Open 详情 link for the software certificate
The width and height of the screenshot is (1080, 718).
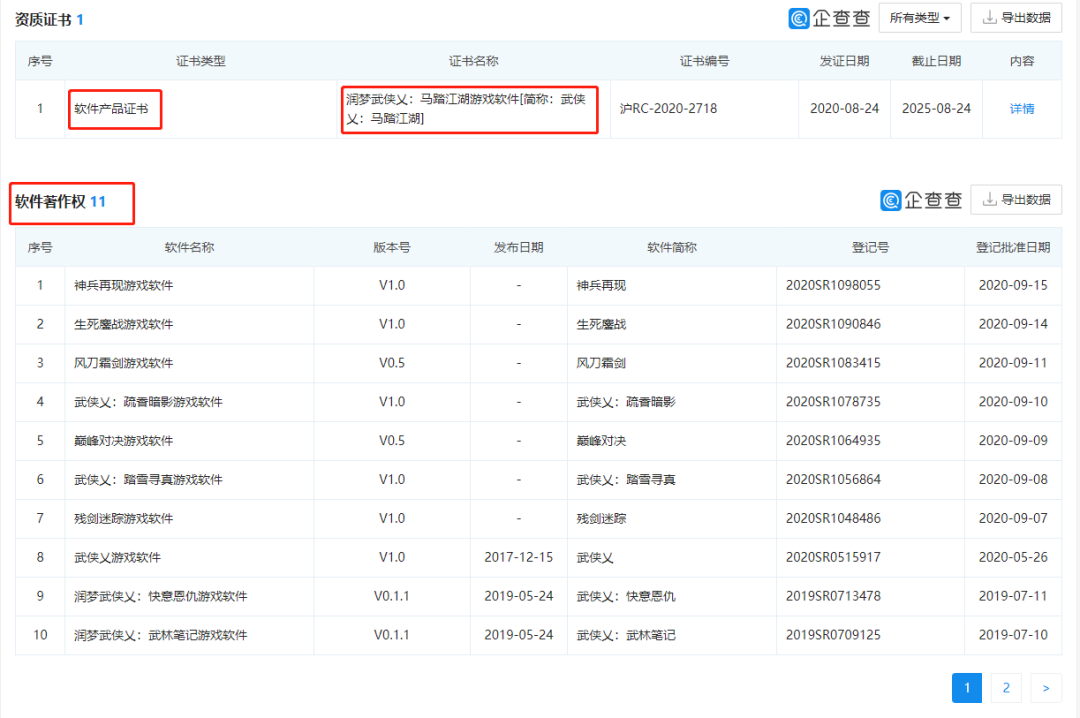(x=1021, y=109)
